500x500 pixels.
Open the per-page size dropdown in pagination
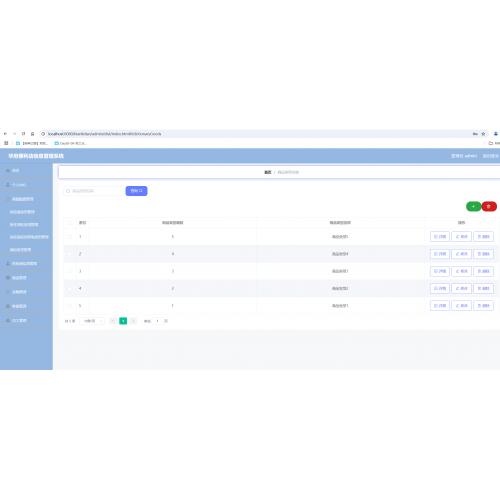click(x=92, y=321)
